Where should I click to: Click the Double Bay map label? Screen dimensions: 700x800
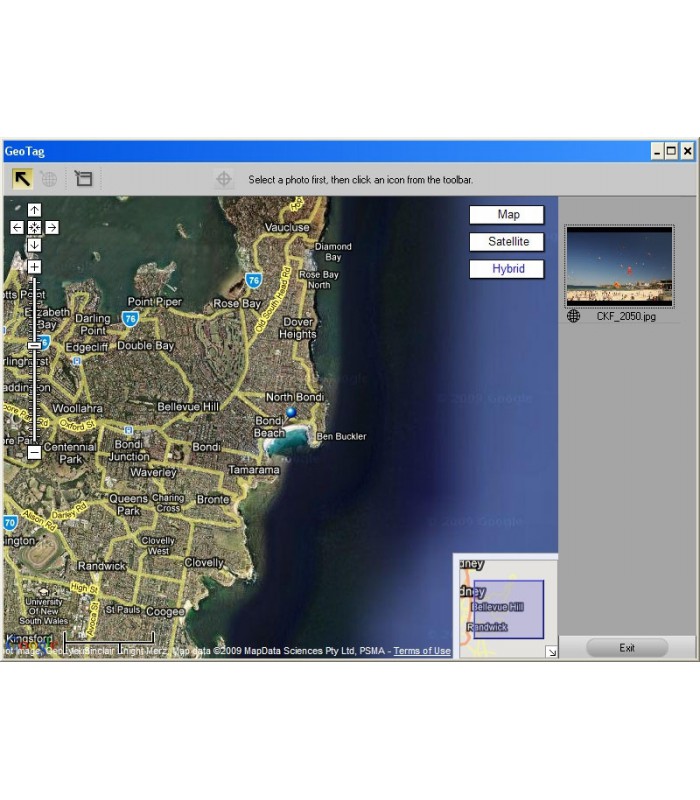coord(146,346)
